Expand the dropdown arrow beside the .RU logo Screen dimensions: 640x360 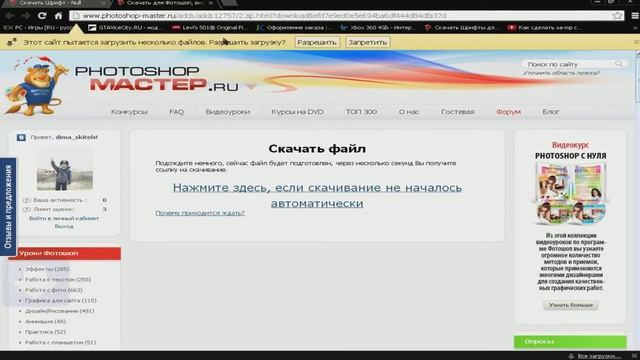(x=251, y=87)
